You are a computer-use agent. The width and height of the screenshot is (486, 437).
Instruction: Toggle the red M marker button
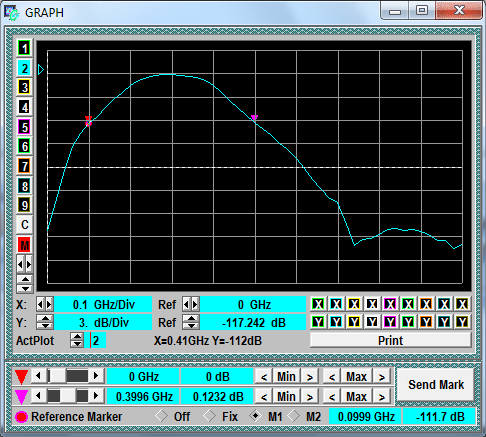tap(24, 245)
